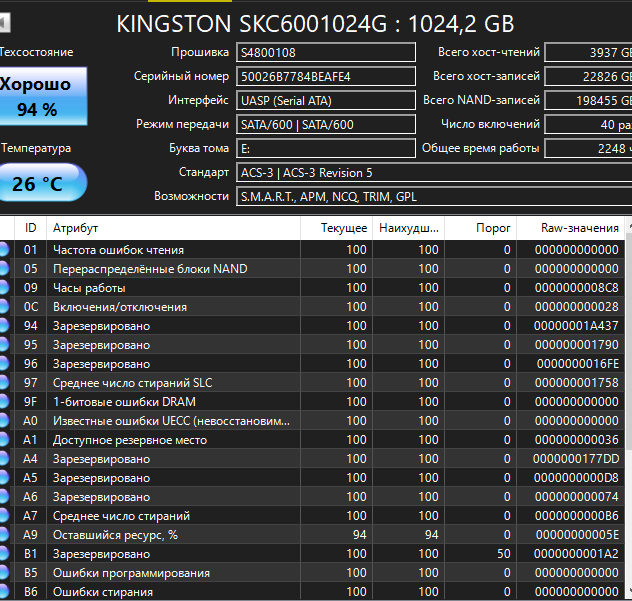
Task: Click status icon for row A7 Среднее число стираний
Action: pyautogui.click(x=4, y=516)
